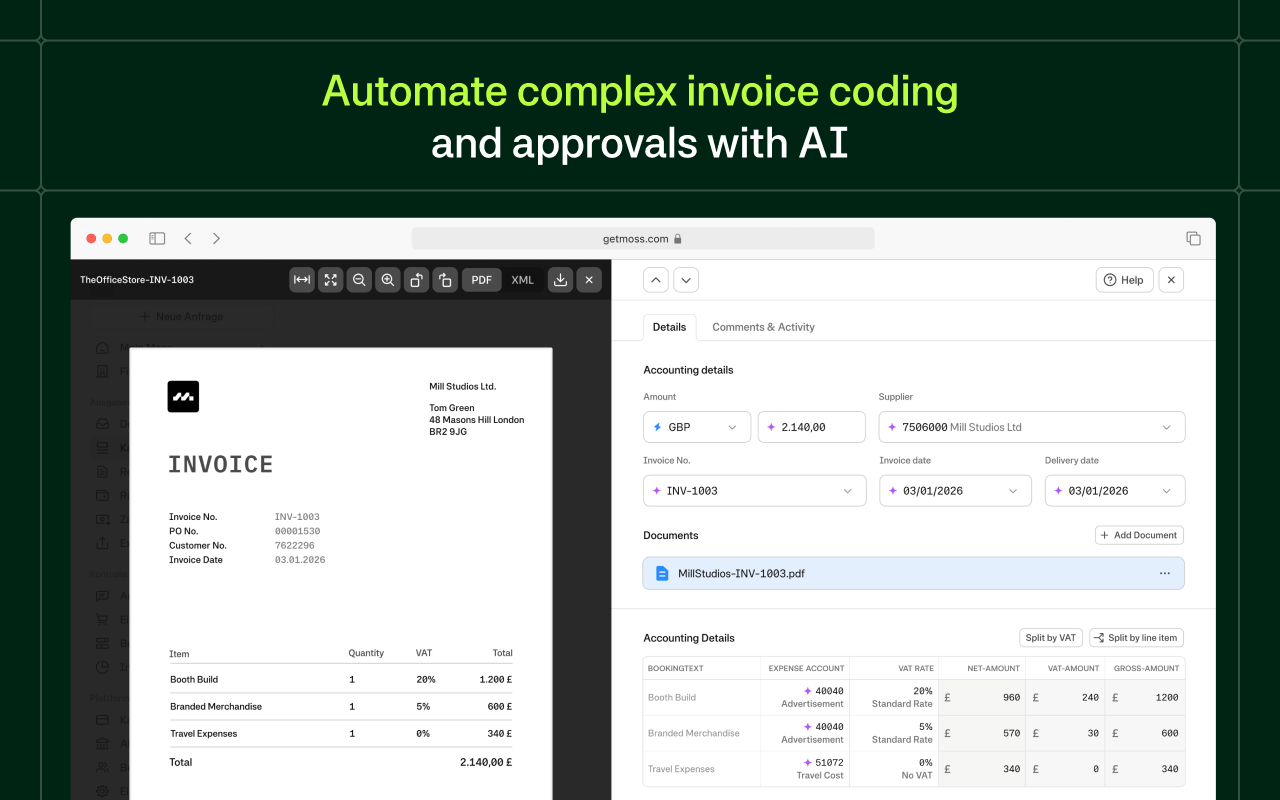Click VAT amount 30 field
Screen dimensions: 1280x800
[1066, 733]
